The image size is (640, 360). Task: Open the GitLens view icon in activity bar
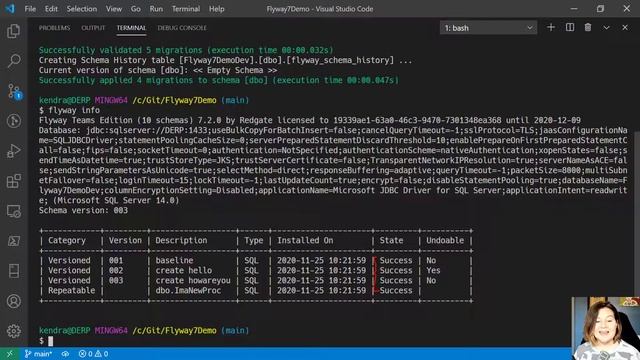point(13,121)
